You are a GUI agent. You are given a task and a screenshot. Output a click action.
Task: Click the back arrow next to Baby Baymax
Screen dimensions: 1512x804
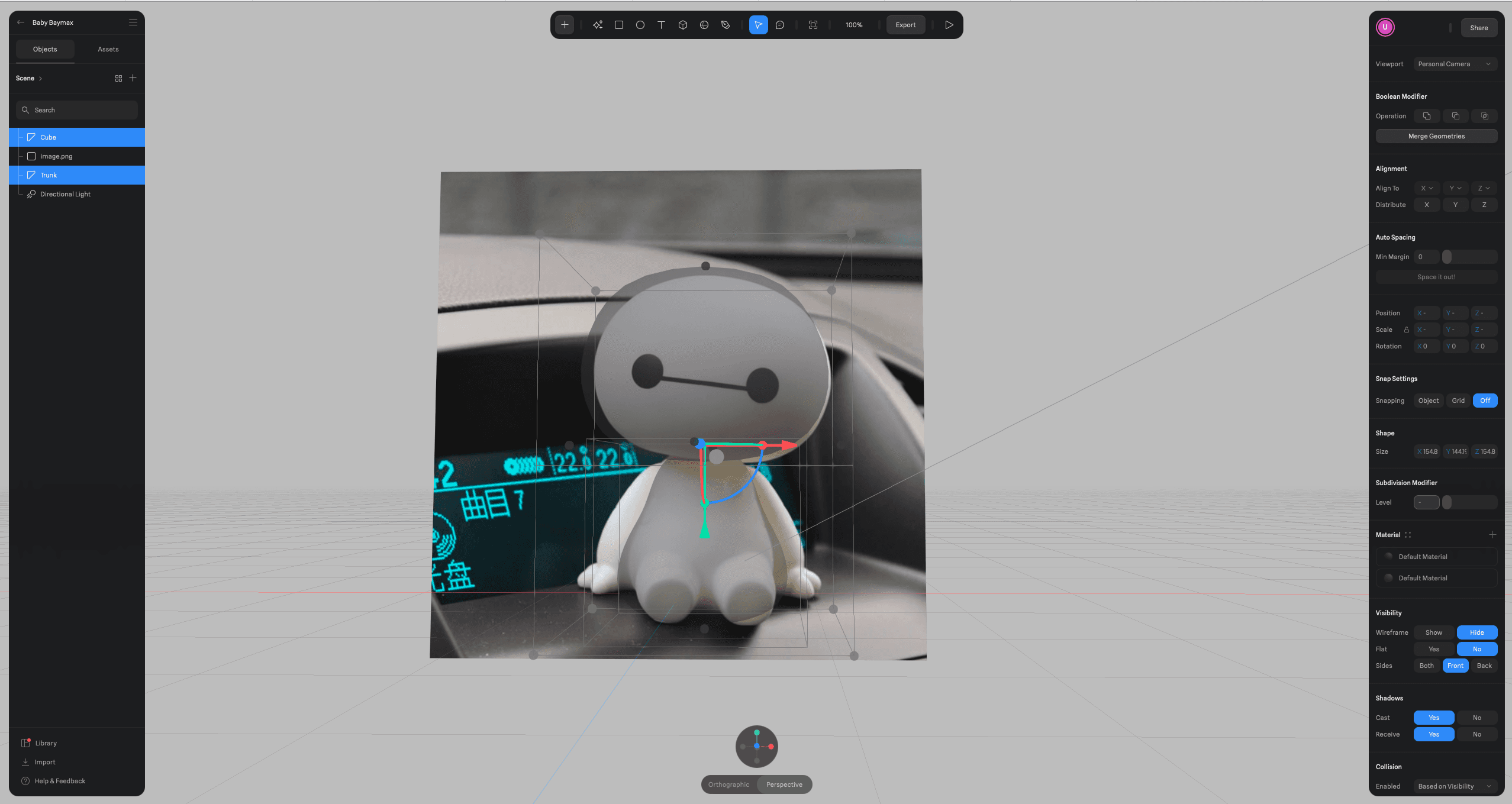pyautogui.click(x=21, y=22)
